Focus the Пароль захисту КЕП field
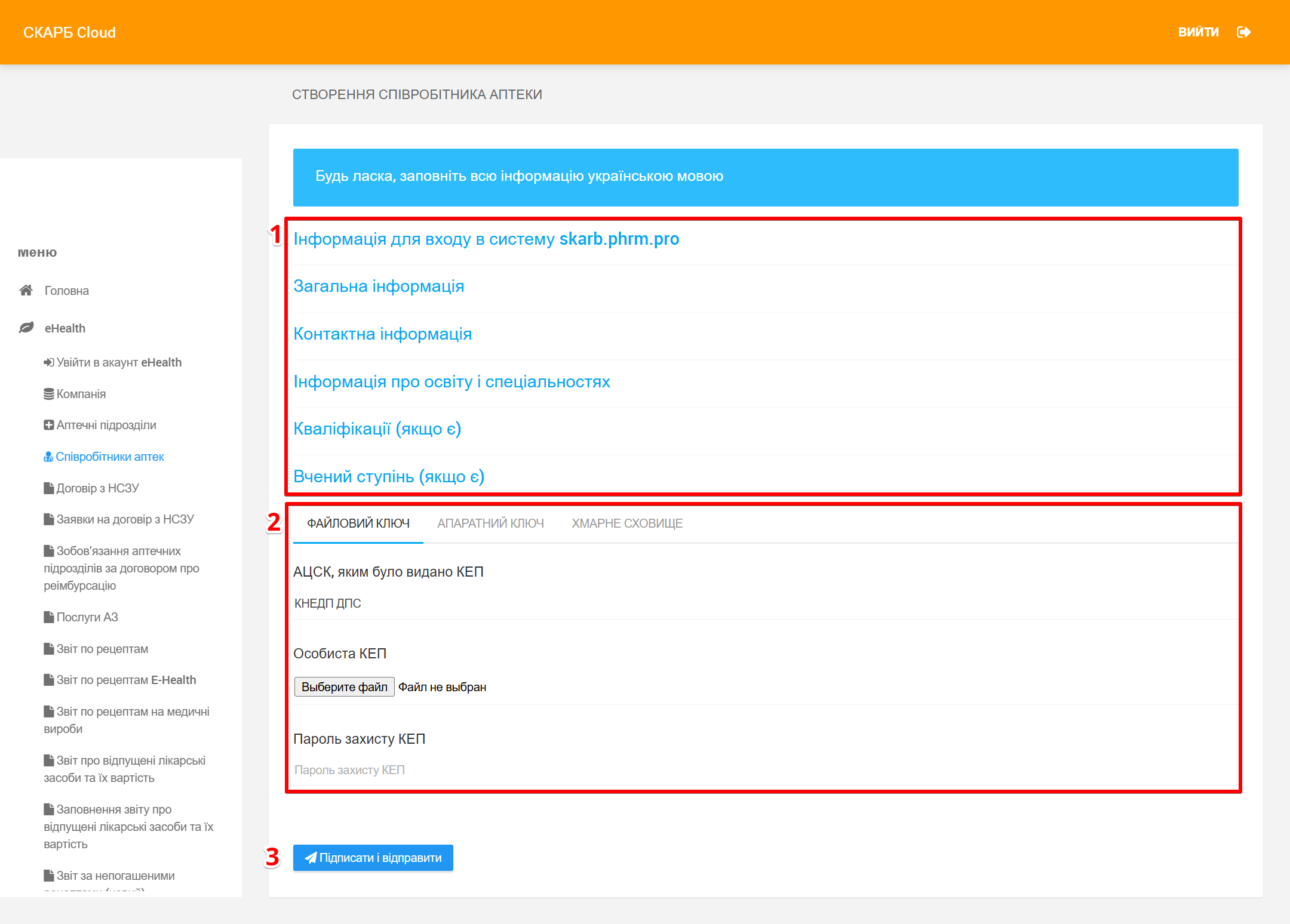Viewport: 1290px width, 924px height. point(764,770)
